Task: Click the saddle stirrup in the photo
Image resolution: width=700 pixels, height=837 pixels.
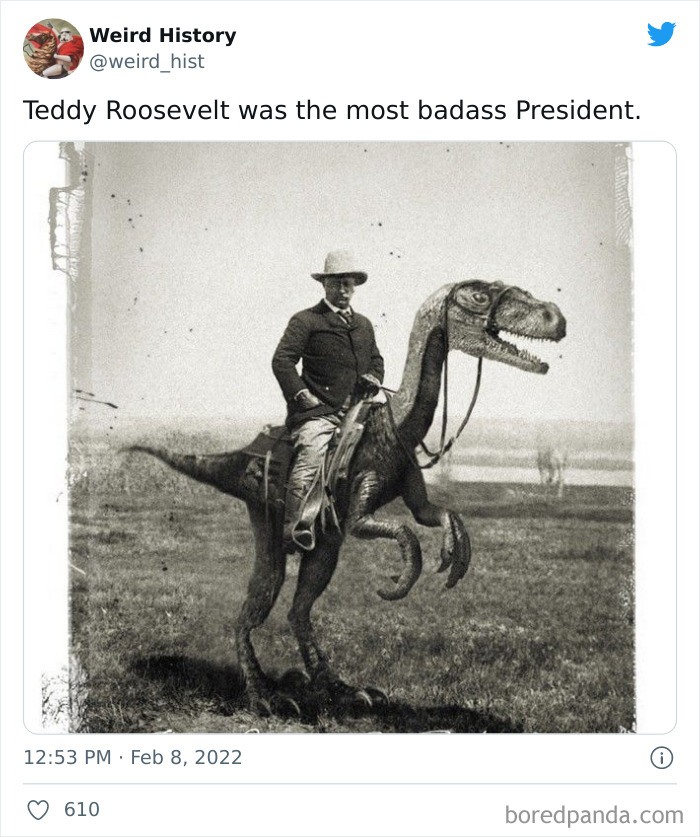Action: point(304,536)
